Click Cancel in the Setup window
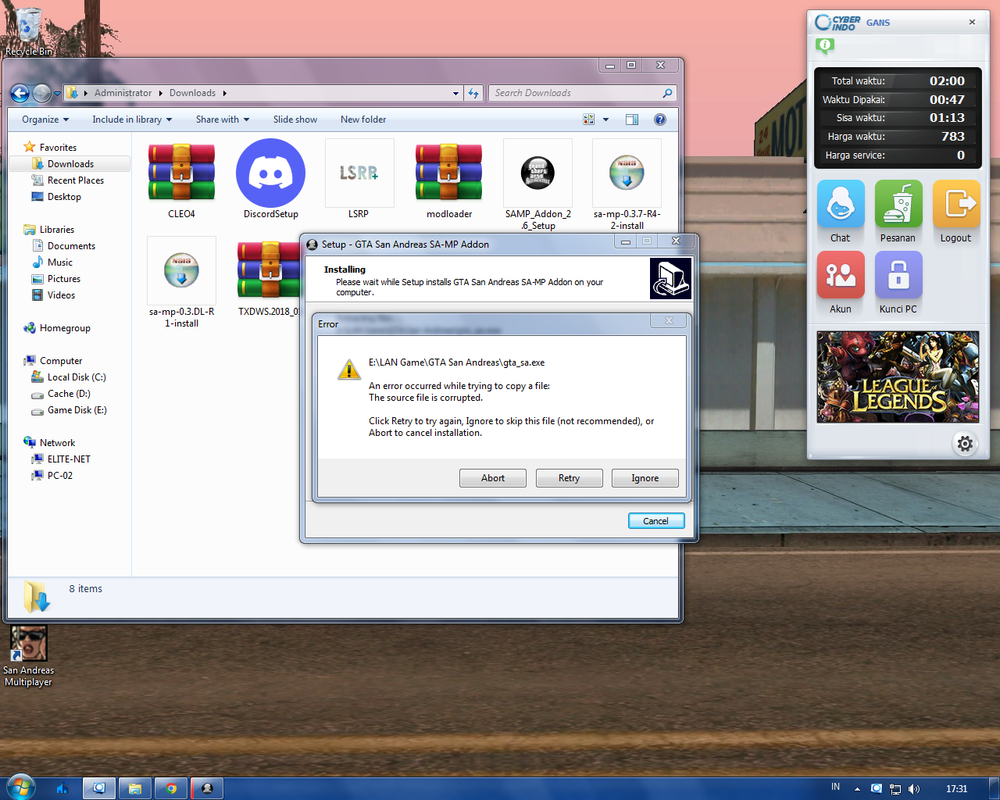The height and width of the screenshot is (800, 1000). (656, 521)
